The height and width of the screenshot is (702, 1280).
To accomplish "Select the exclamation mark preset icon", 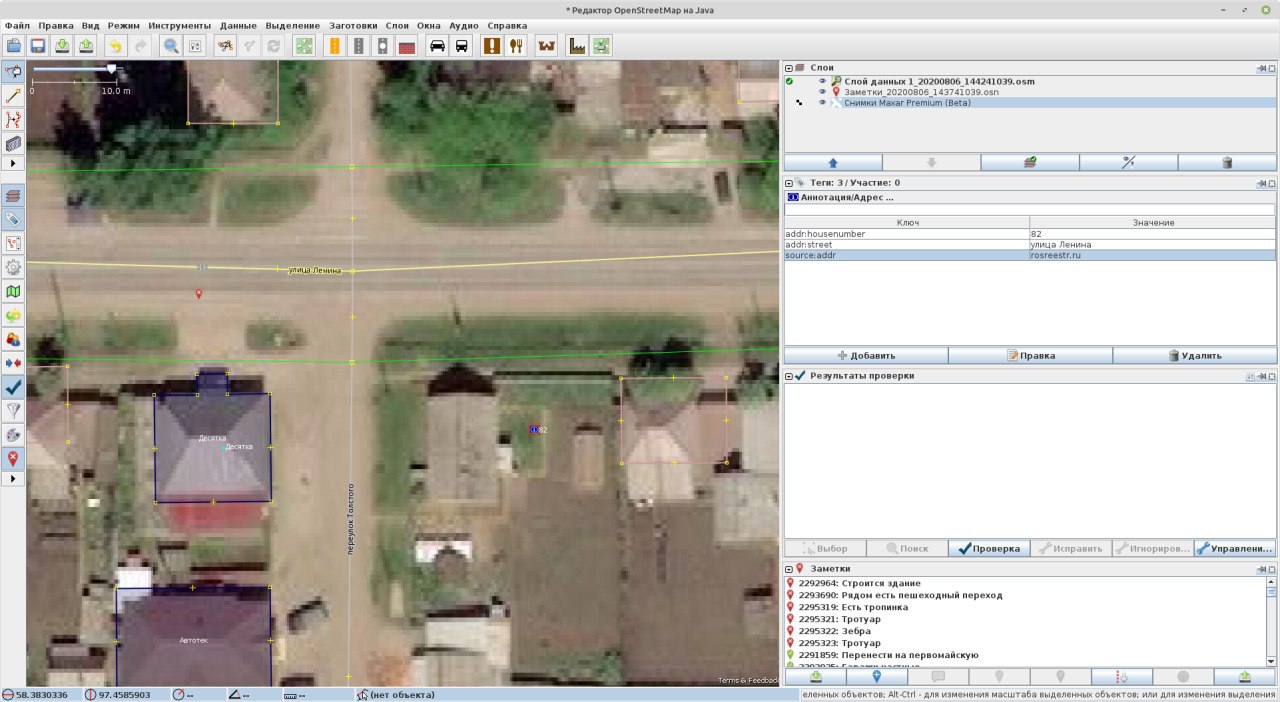I will pyautogui.click(x=492, y=46).
